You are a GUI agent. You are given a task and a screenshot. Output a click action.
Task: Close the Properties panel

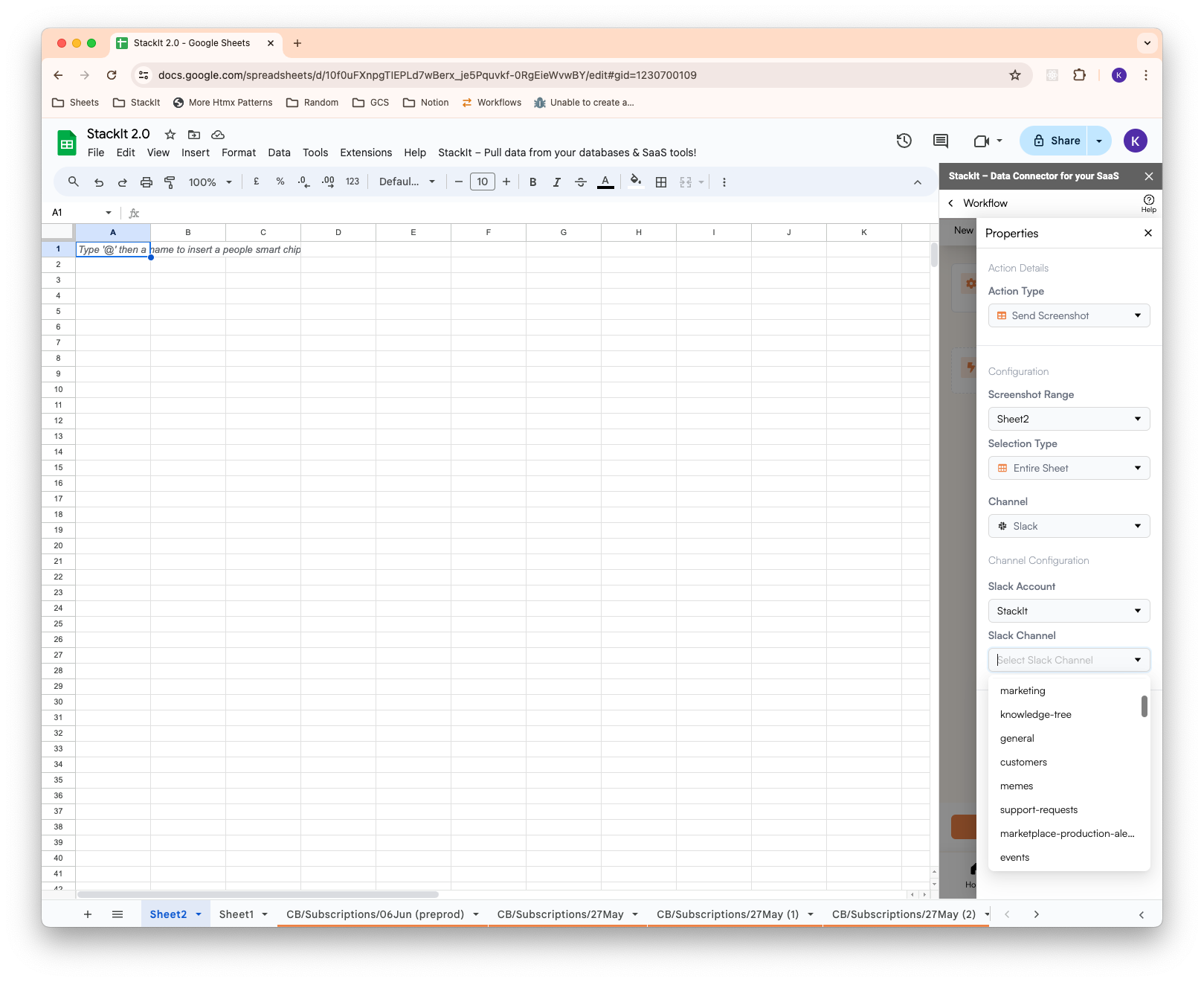1148,233
